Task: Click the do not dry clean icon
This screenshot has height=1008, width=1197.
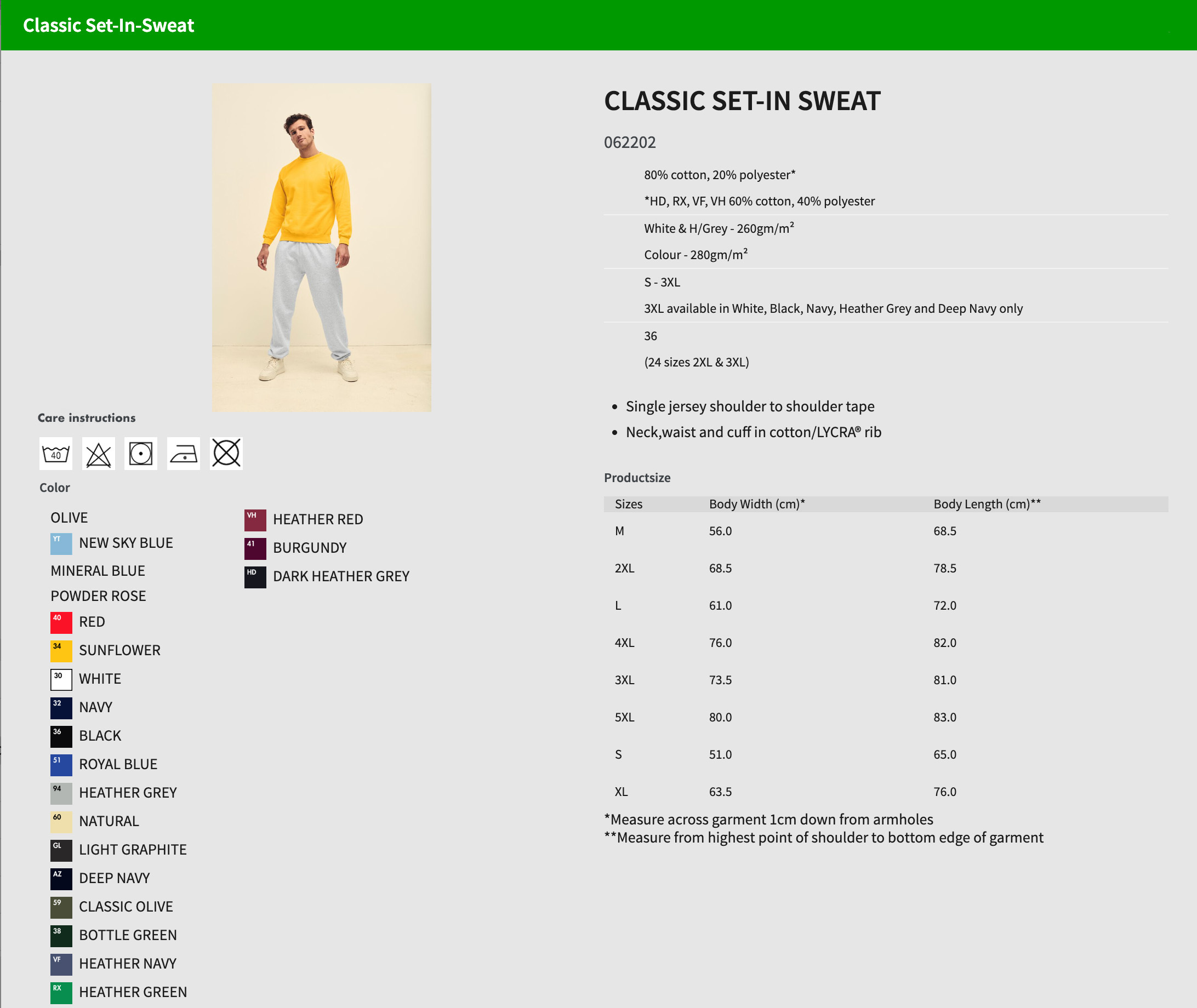Action: tap(226, 454)
